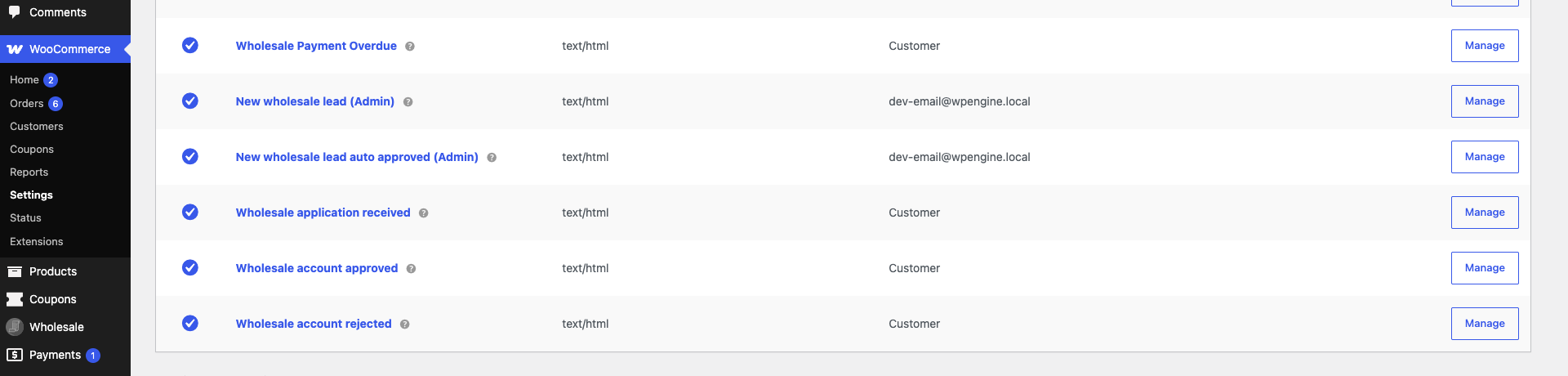1568x376 pixels.
Task: Click the Payments notification badge showing 1
Action: [93, 356]
